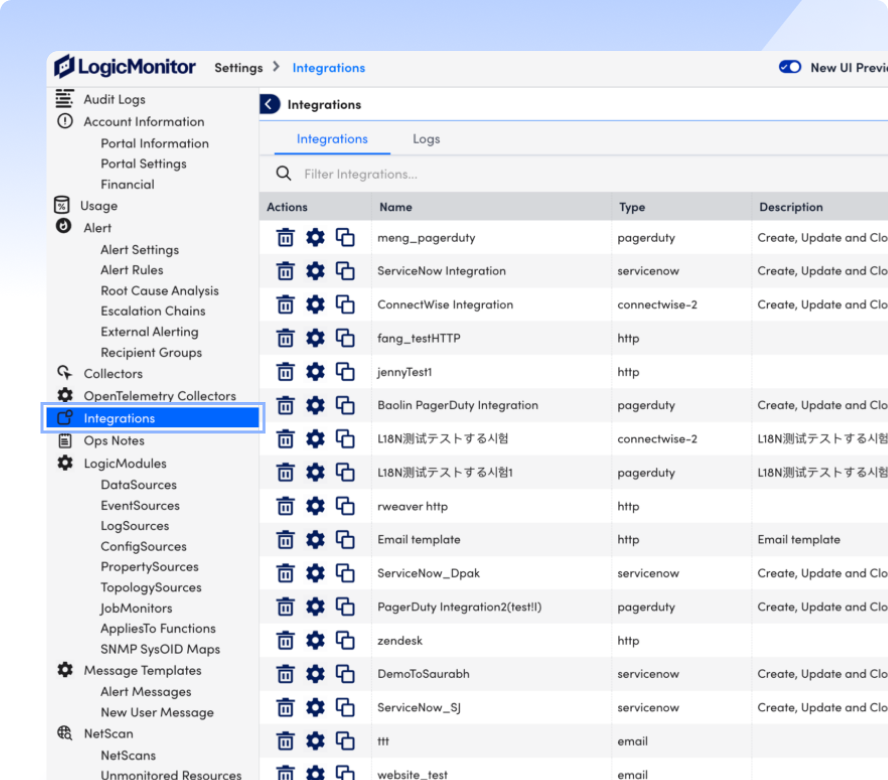Delete the rweaver http integration
The image size is (888, 780).
[x=285, y=506]
